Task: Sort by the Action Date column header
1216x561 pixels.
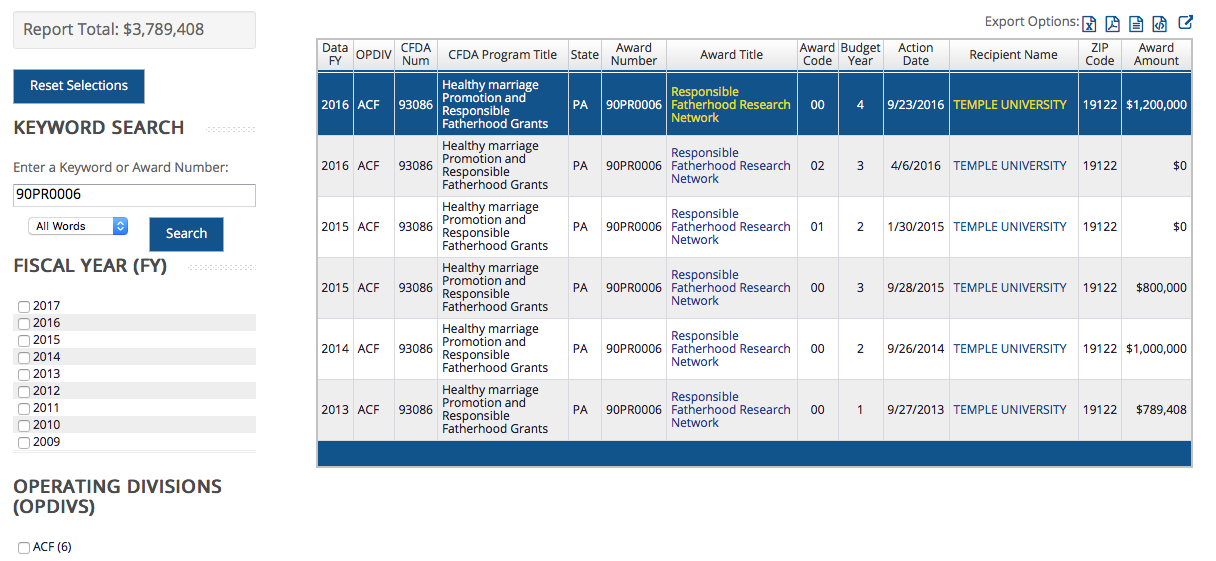Action: (x=915, y=55)
